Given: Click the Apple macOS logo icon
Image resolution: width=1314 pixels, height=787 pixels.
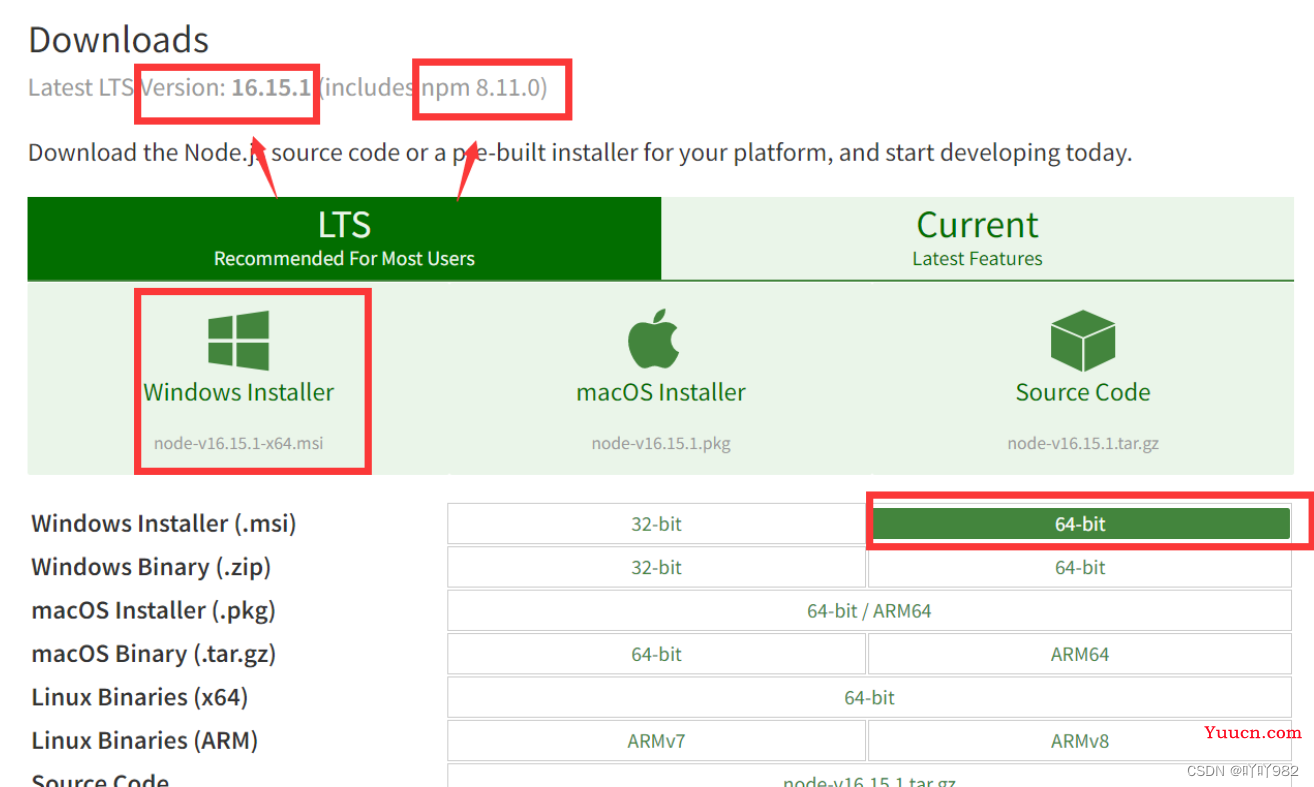Looking at the screenshot, I should click(x=654, y=339).
